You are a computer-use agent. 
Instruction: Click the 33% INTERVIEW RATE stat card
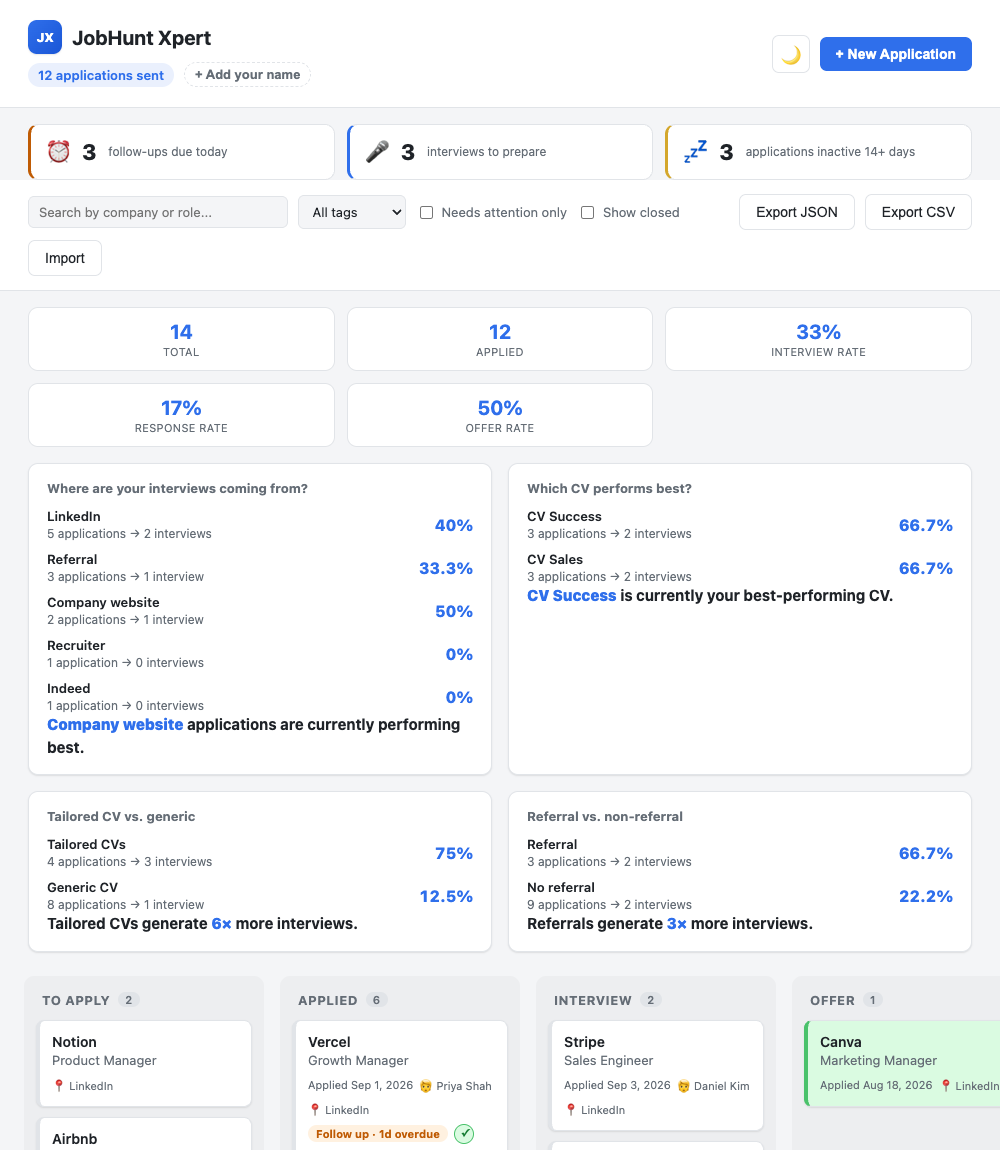coord(818,339)
